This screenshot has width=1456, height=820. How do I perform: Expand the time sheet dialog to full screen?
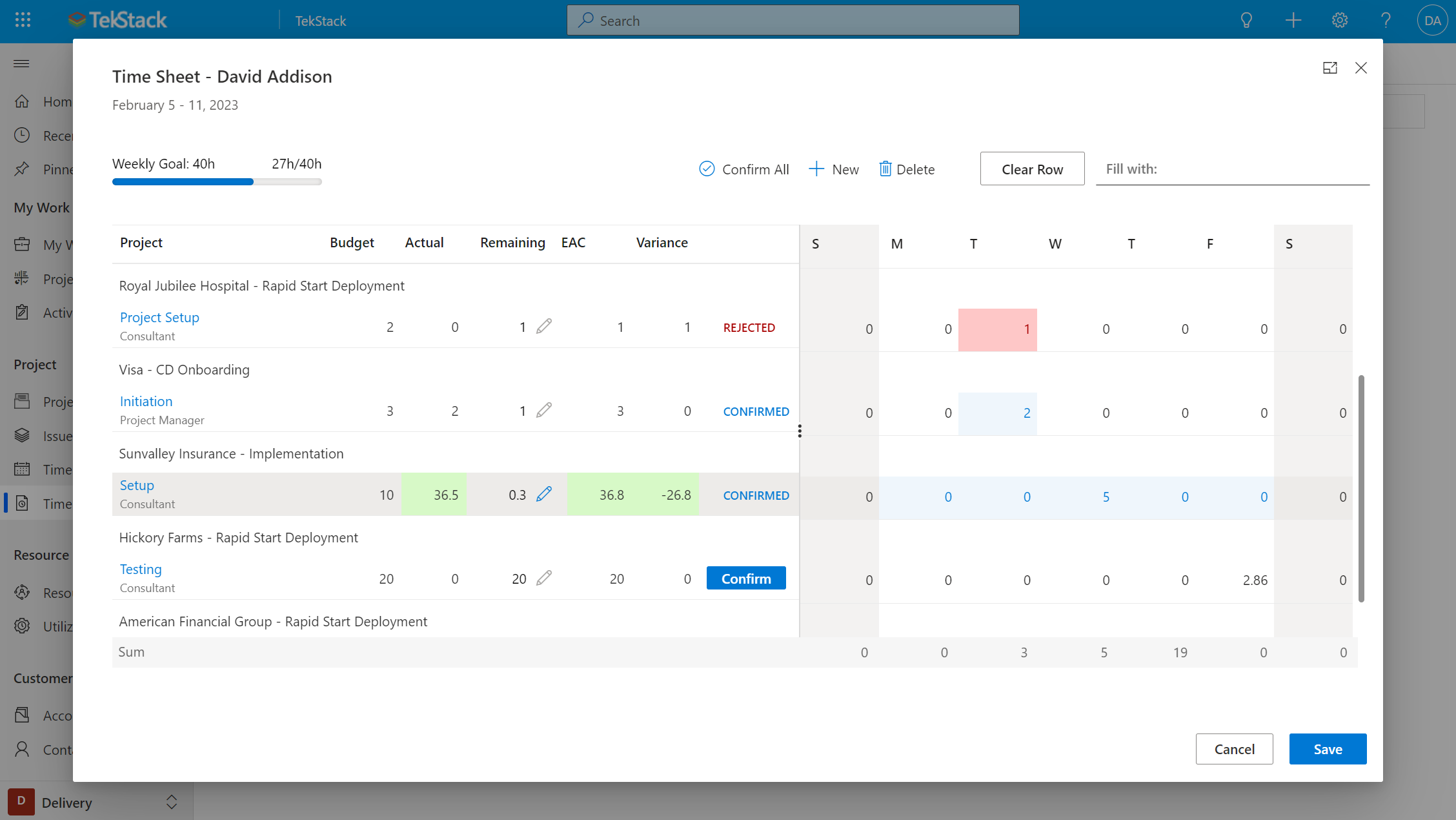pos(1330,68)
